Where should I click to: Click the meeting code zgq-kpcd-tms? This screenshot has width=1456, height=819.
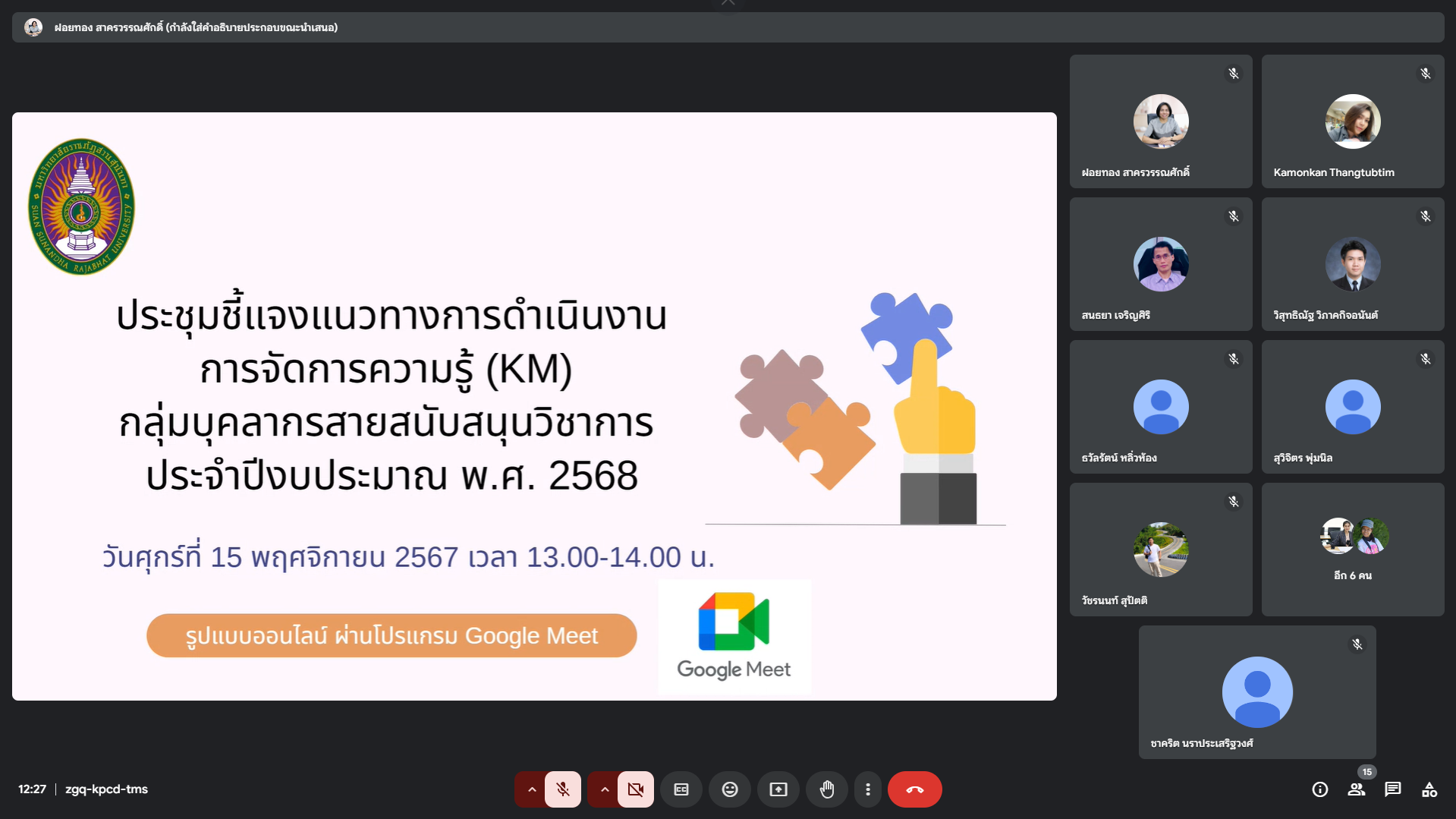(x=106, y=789)
